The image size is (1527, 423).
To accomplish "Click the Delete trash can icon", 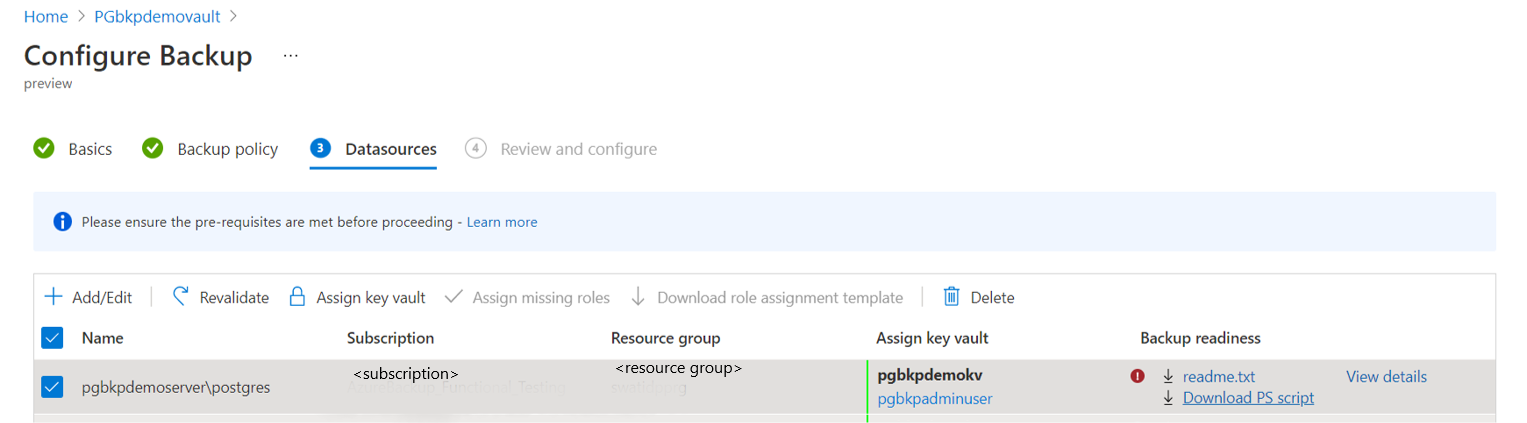I will (x=952, y=297).
